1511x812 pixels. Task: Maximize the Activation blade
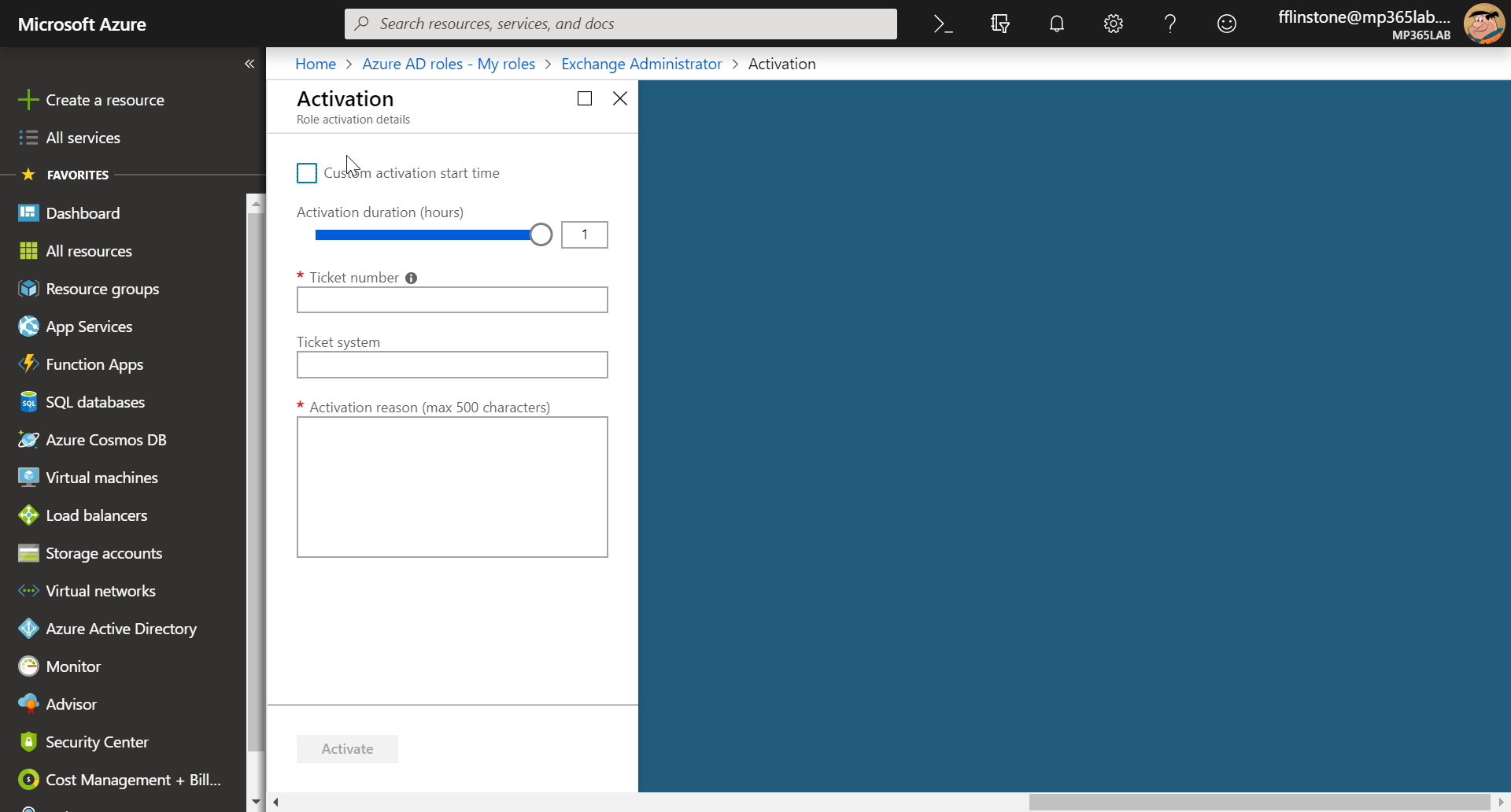585,98
